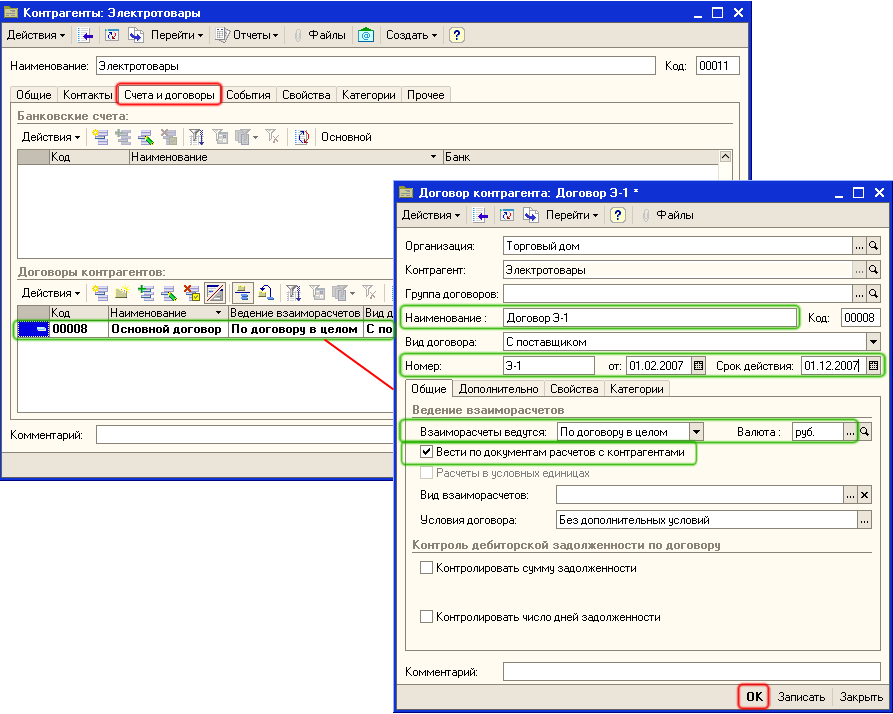
Task: Click edit contract pencil icon in Договоры toolbar
Action: 169,293
